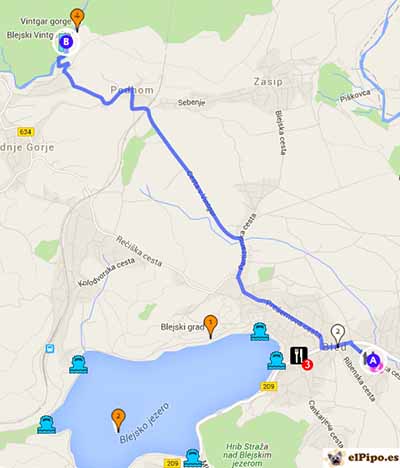Screen dimensions: 400x468
Task: Click the train station icon at left edge
Action: tap(50, 349)
